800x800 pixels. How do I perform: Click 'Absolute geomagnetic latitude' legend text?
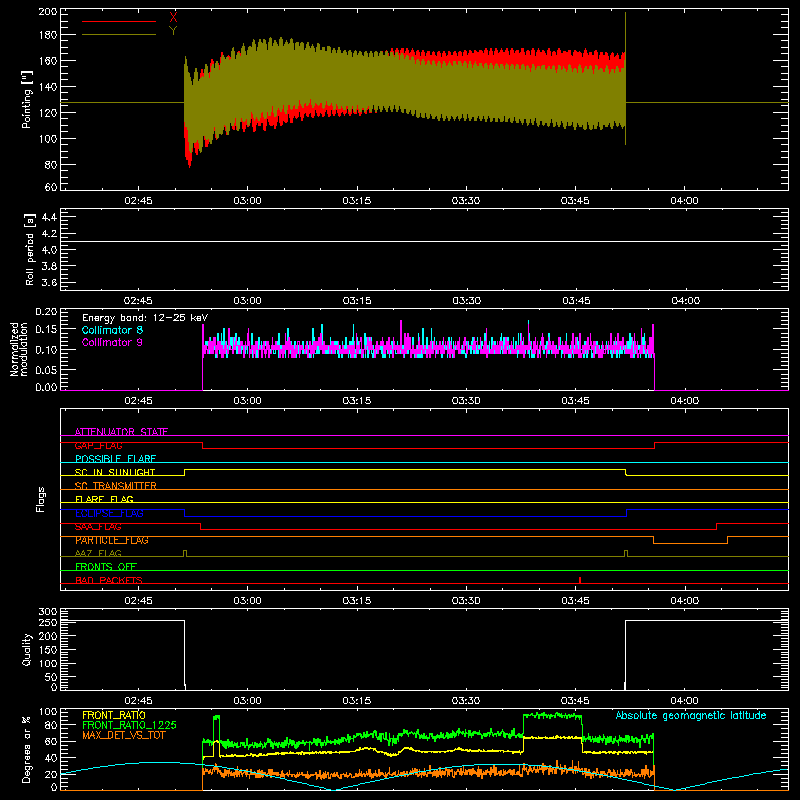691,716
